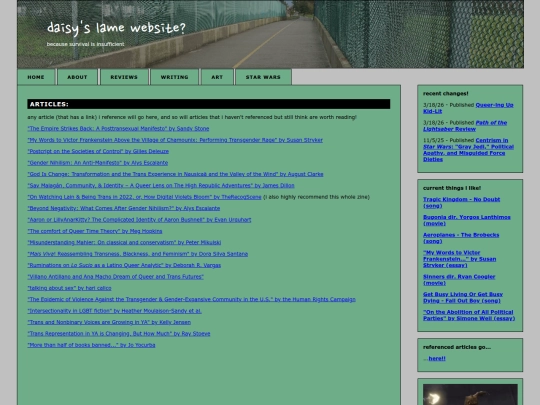Click the "because survival is insufficient" tagline

click(85, 44)
